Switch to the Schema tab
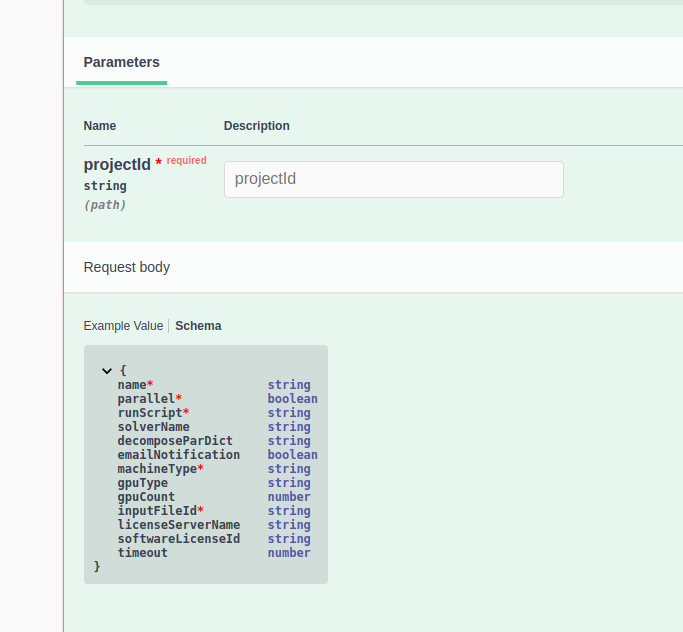Viewport: 683px width, 632px height. click(198, 326)
